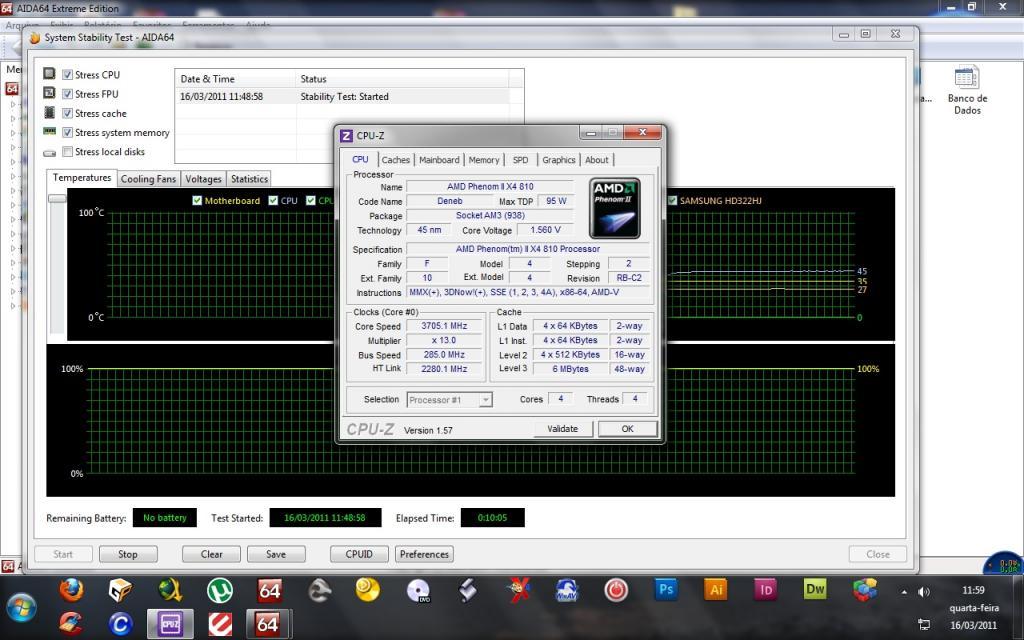Open Banco de Dados icon in AIDA64

pos(967,90)
